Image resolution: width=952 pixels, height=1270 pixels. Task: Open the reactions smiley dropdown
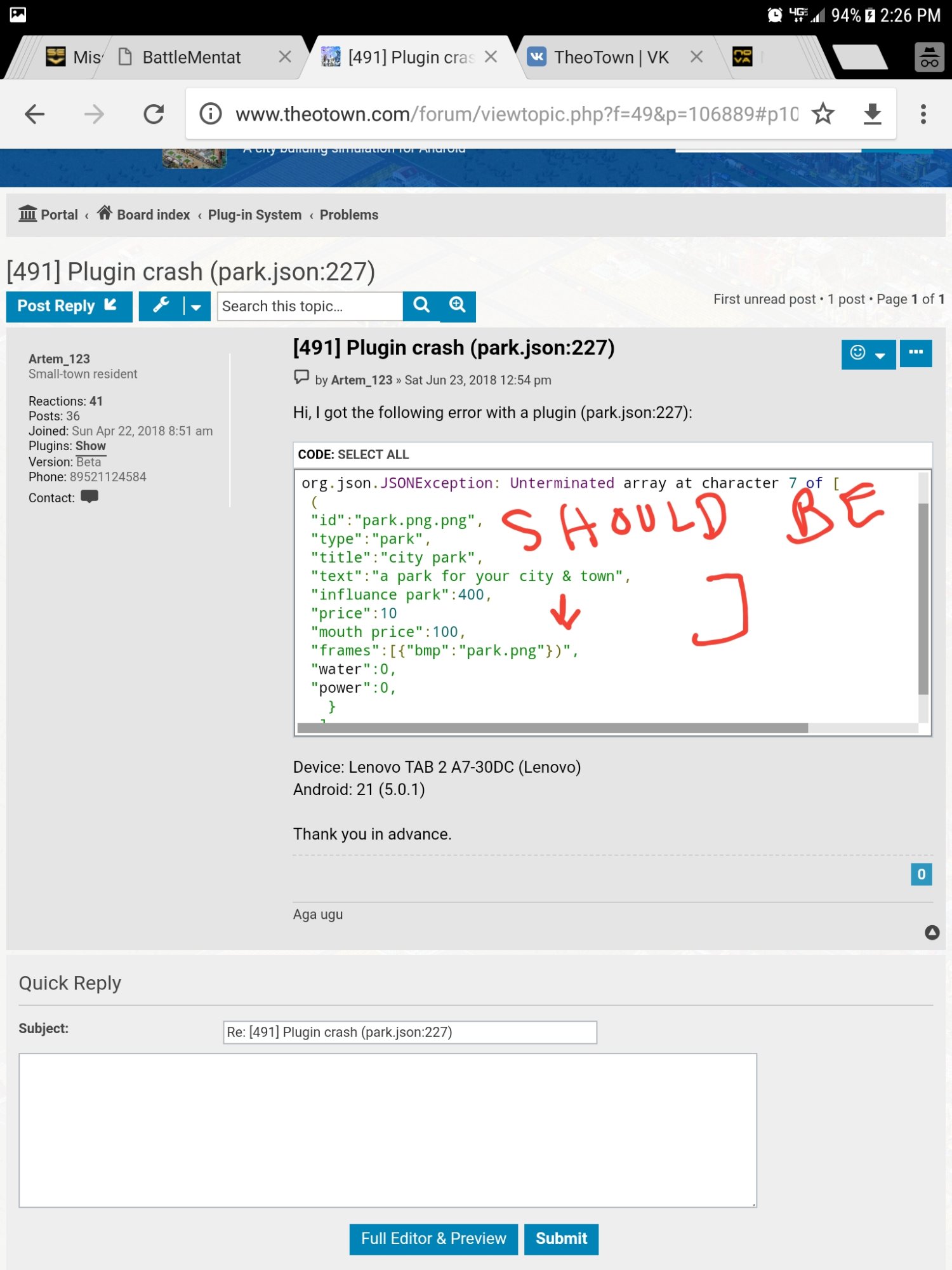click(x=868, y=354)
